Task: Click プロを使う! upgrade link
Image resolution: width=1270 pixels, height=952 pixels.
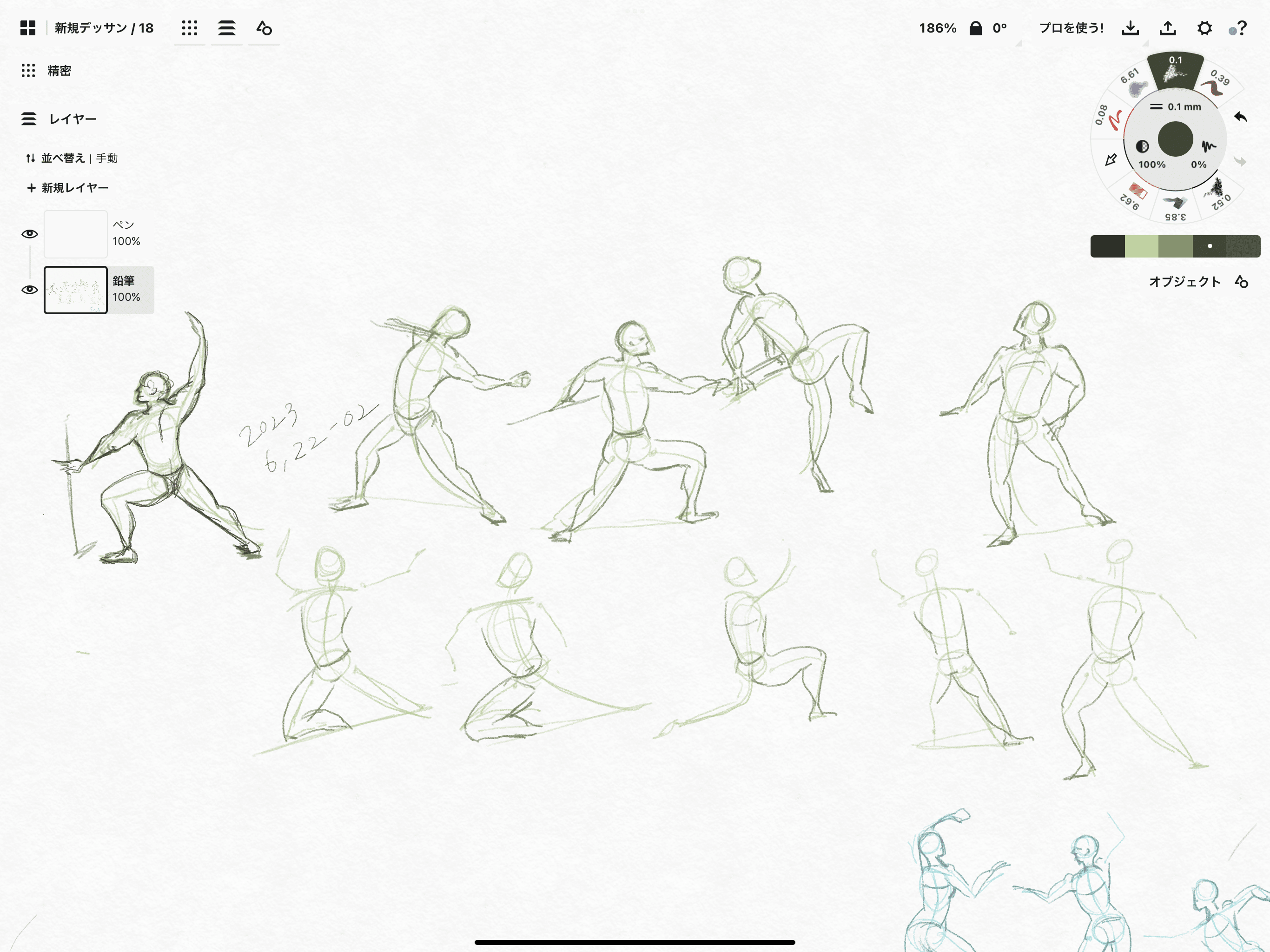Action: (x=1071, y=28)
